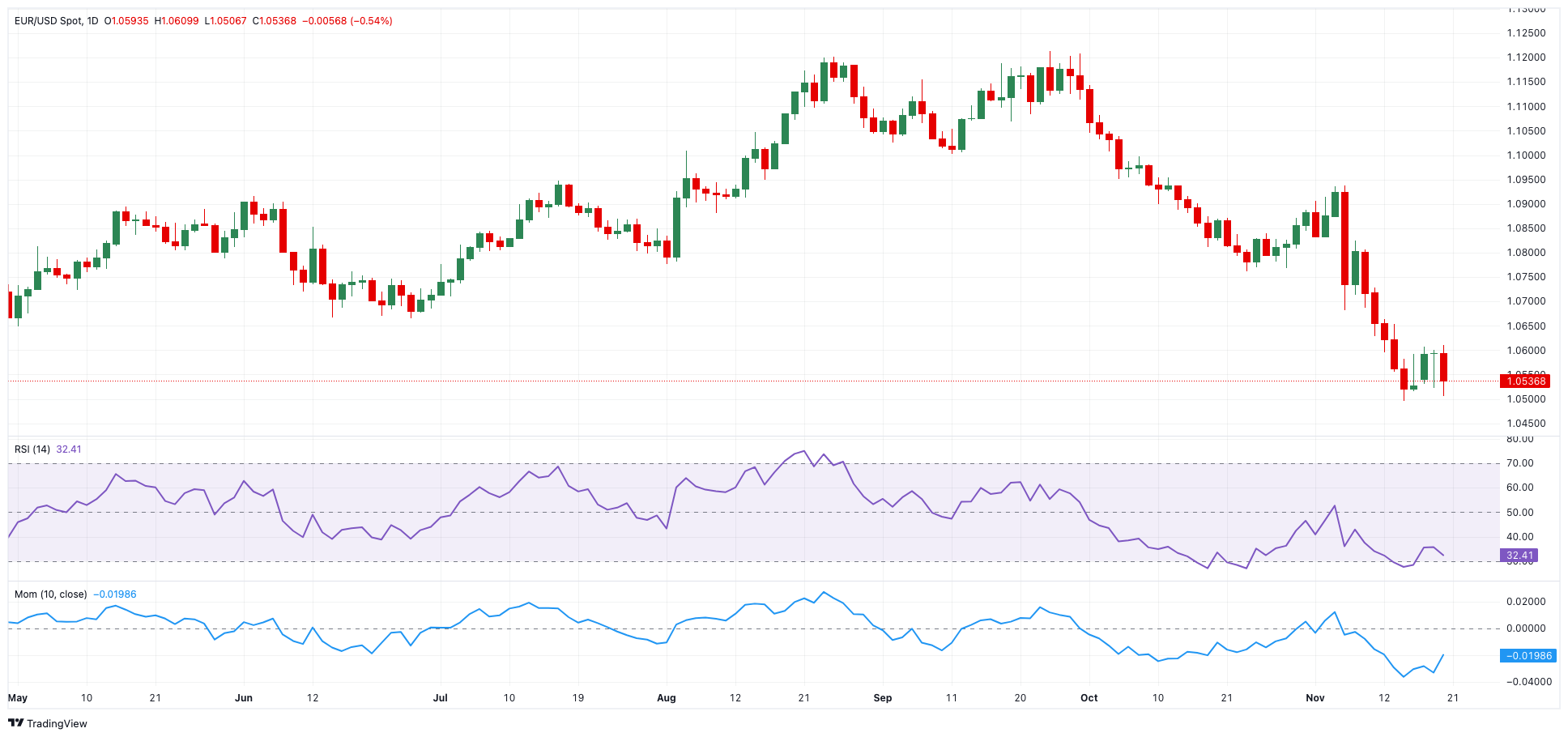
Task: Click the 1D interval label
Action: pos(92,21)
